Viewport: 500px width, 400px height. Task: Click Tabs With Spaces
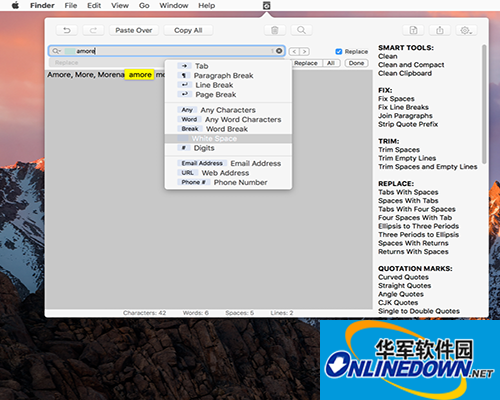408,192
